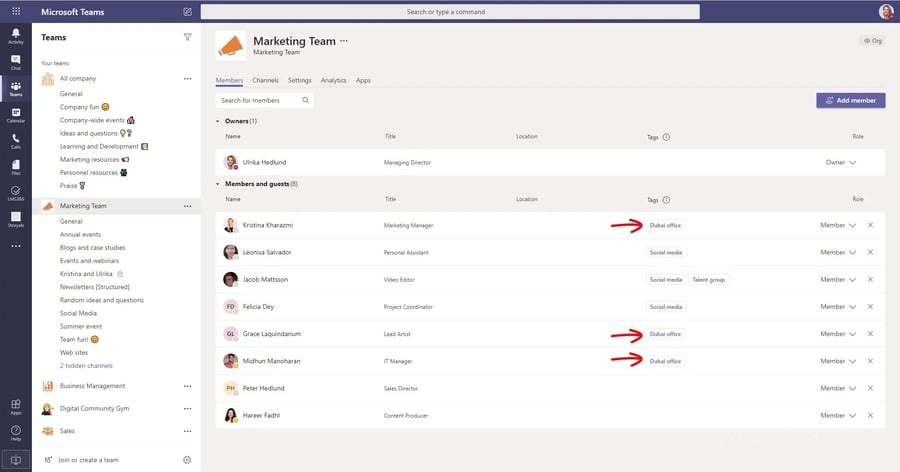Open Sales team more options ellipsis

coord(187,431)
